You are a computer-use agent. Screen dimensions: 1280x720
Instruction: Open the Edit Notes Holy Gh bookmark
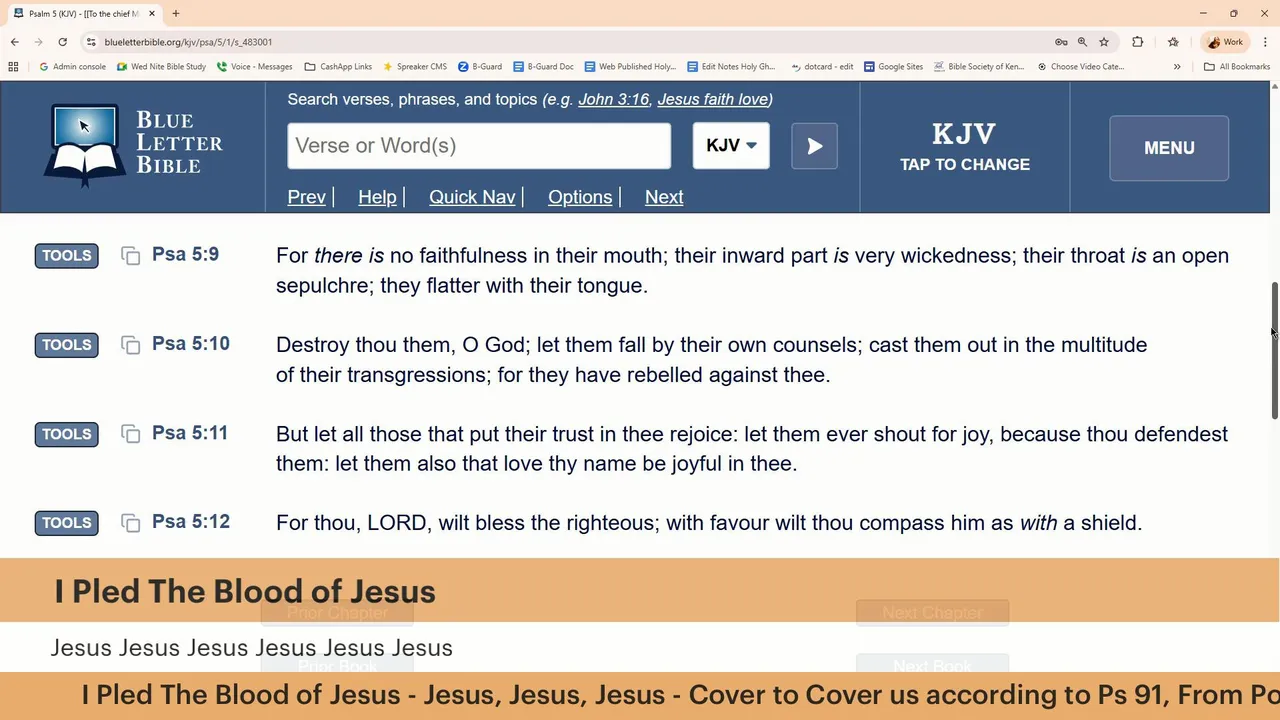[x=731, y=67]
